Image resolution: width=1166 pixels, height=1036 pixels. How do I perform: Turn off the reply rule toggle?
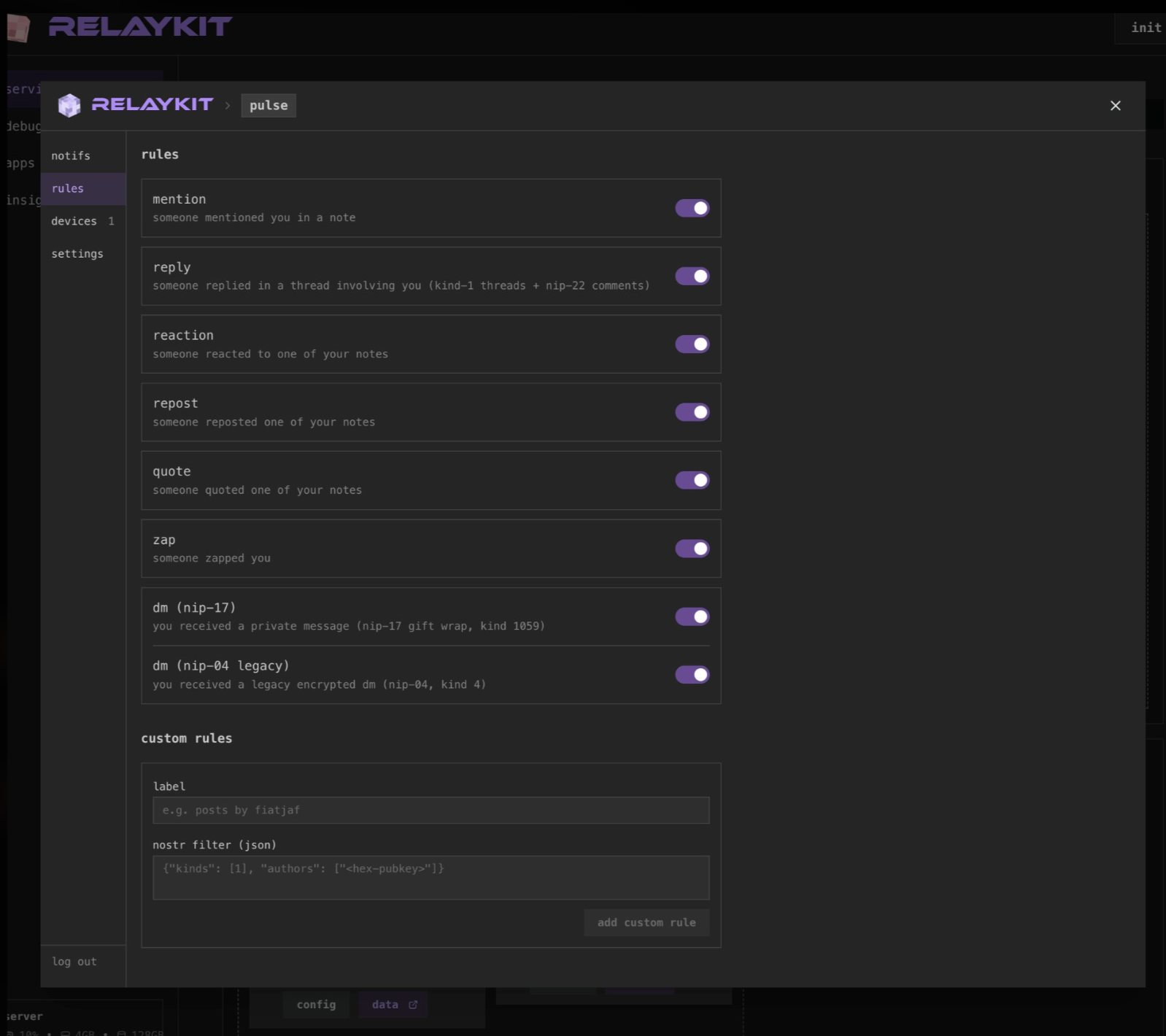[692, 276]
